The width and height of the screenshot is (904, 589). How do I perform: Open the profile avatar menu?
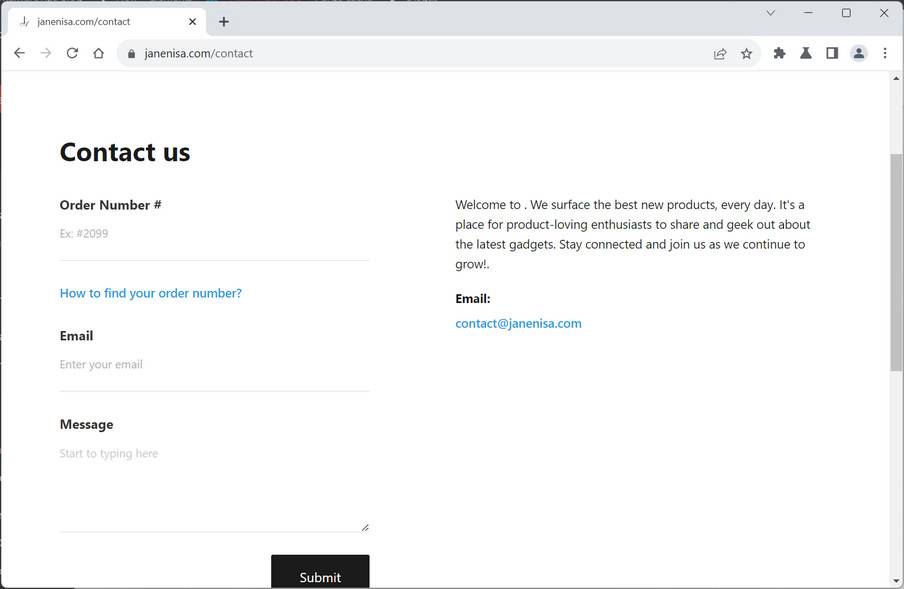click(x=858, y=53)
